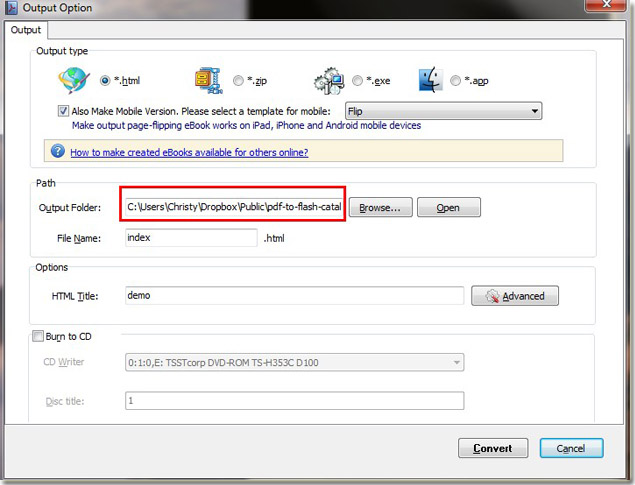
Task: Enable the Burn to CD checkbox
Action: coord(38,337)
